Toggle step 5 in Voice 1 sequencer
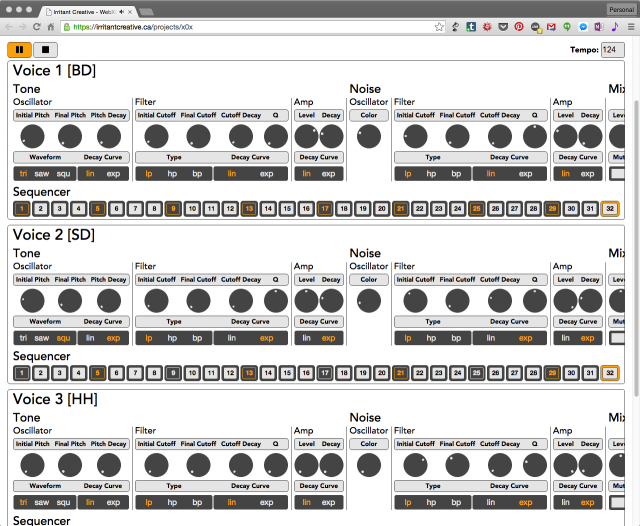The image size is (640, 526). pyautogui.click(x=97, y=209)
